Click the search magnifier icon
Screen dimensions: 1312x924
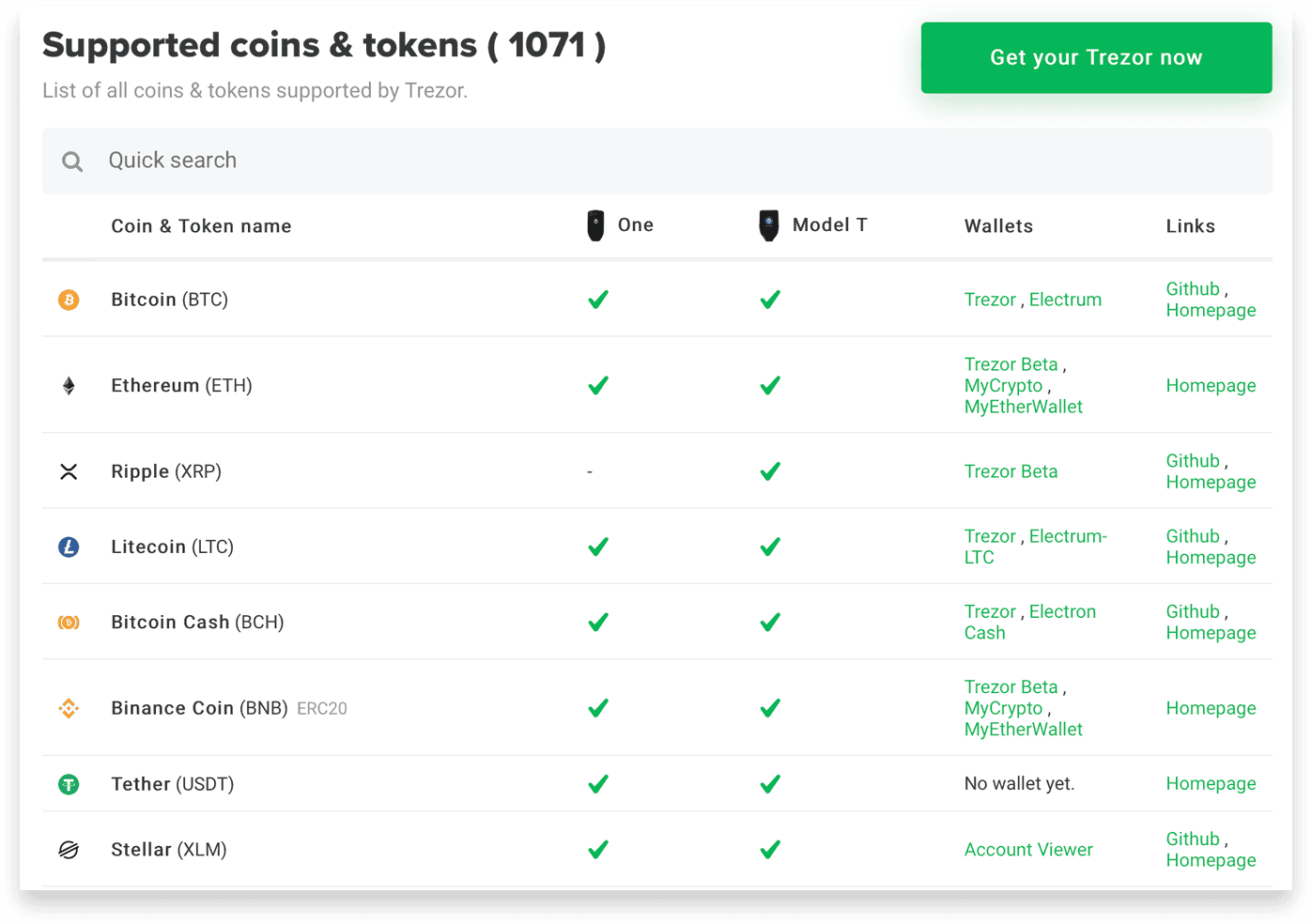[72, 162]
